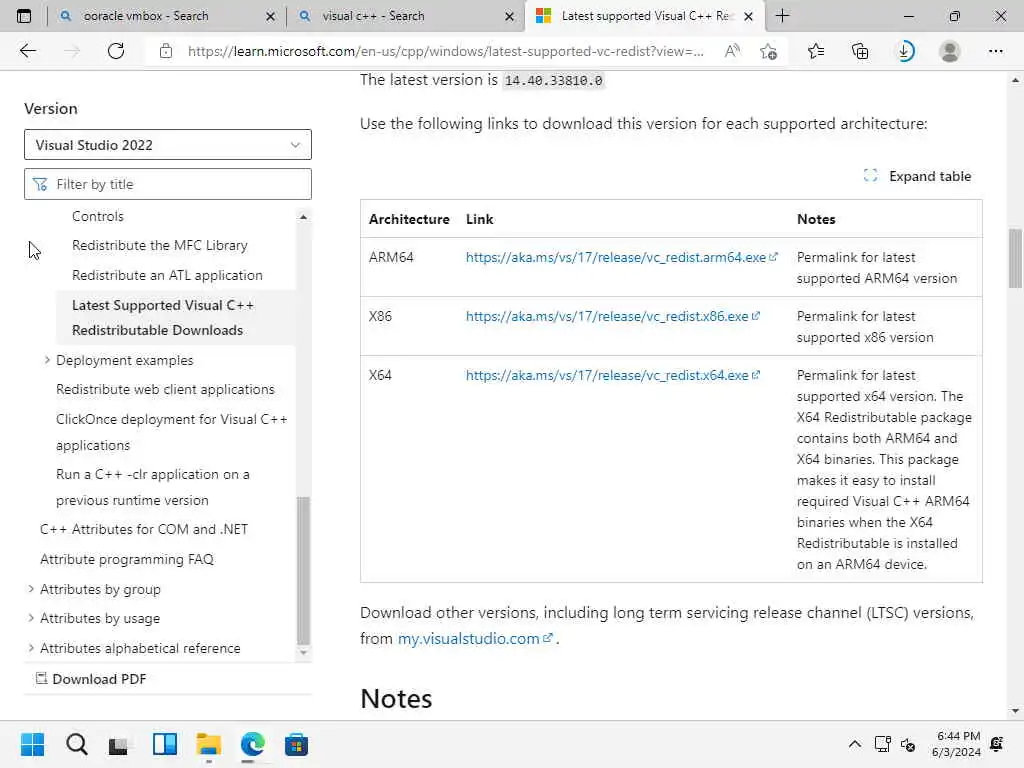This screenshot has height=768, width=1024.
Task: Open a new tab with plus button
Action: 782,16
